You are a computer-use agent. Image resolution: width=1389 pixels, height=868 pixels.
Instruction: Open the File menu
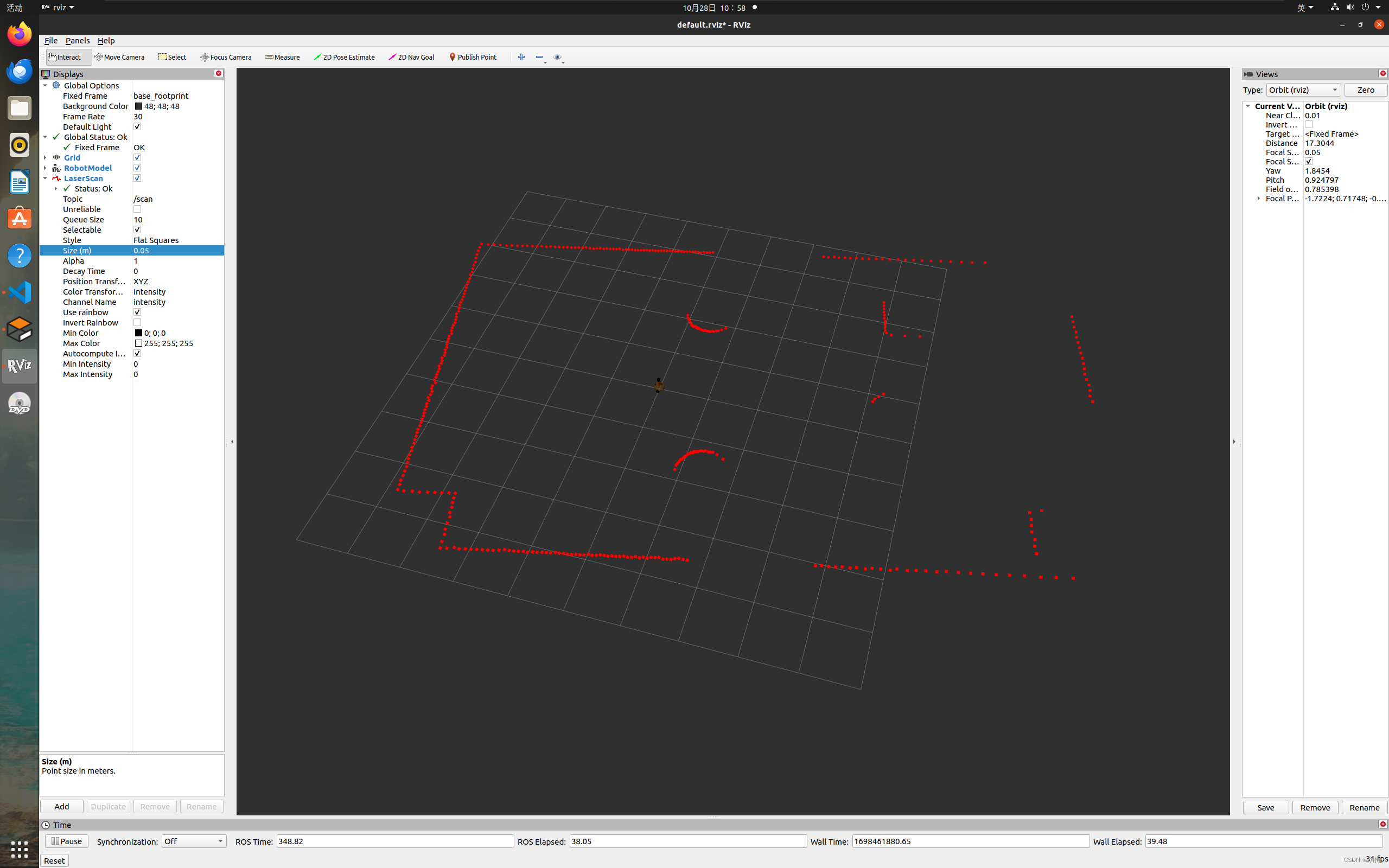(50, 41)
